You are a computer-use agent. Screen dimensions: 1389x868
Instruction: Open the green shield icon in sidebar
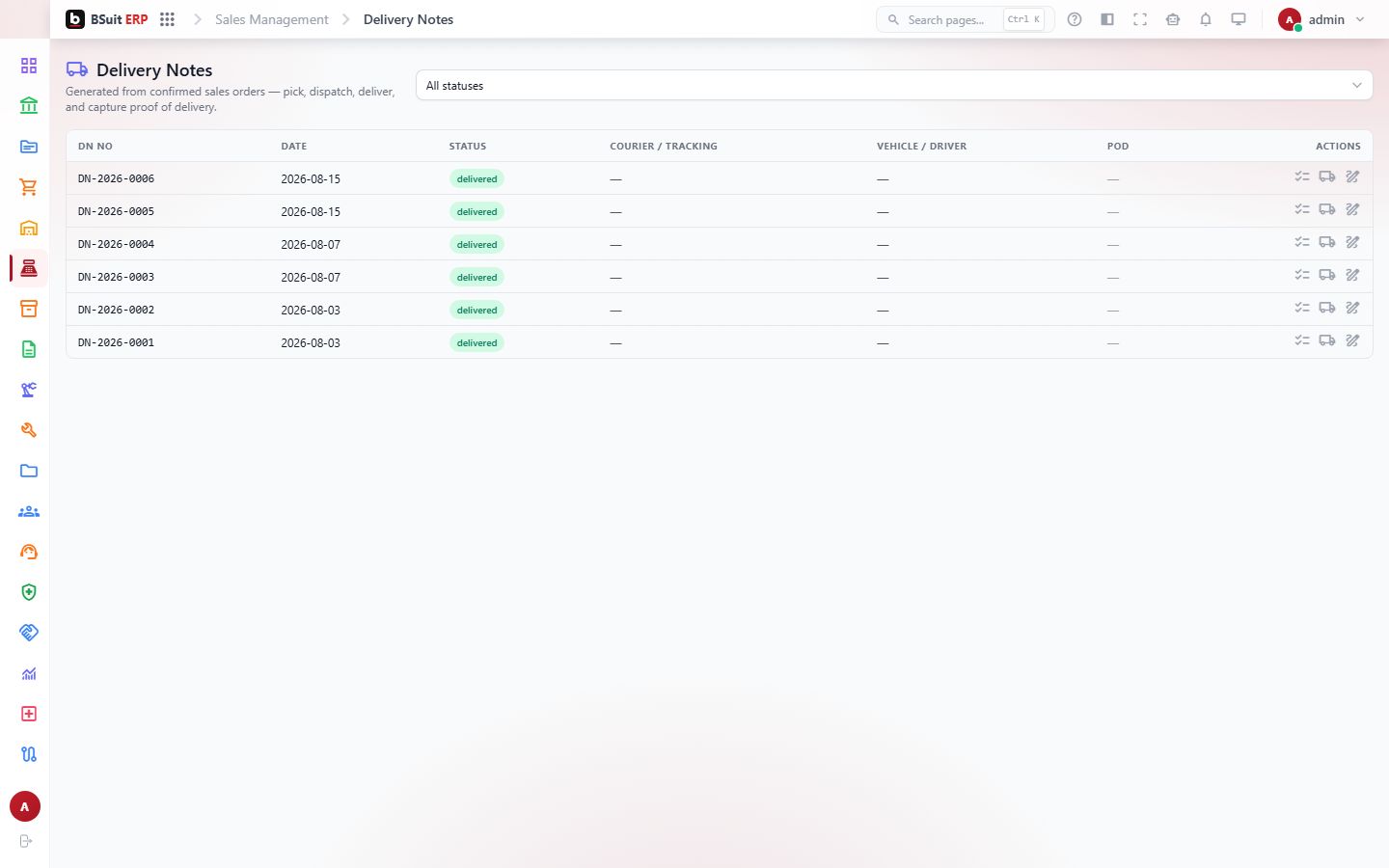pyautogui.click(x=29, y=592)
